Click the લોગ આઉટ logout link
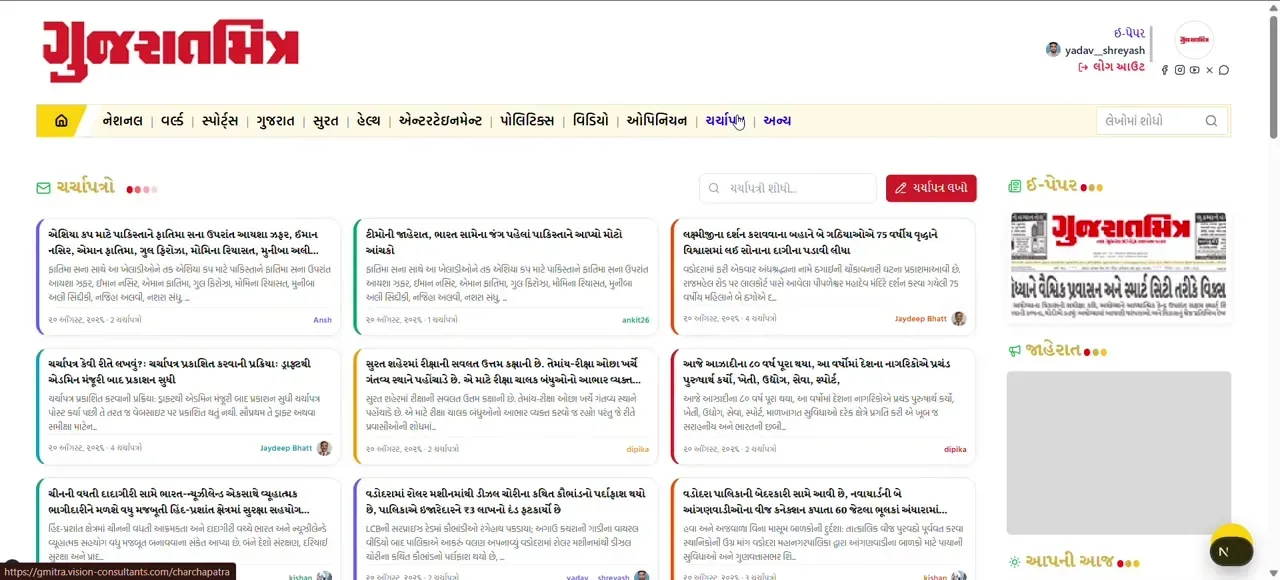The image size is (1280, 580). pos(1111,67)
